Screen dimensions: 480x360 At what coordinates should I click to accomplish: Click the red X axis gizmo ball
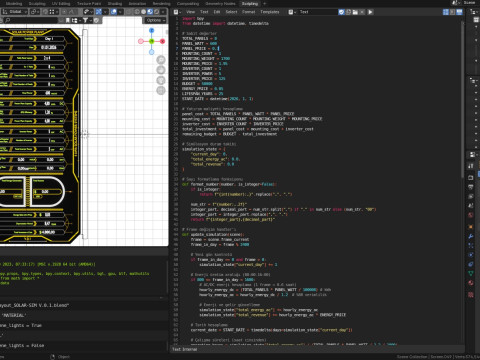(x=162, y=41)
